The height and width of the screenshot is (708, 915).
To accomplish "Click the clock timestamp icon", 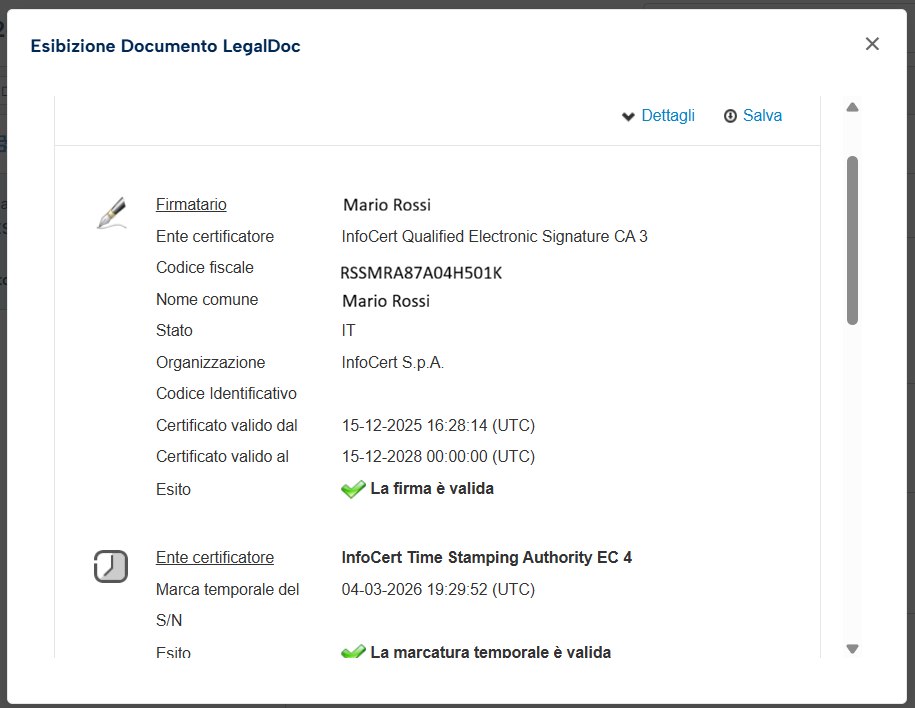I will click(111, 566).
